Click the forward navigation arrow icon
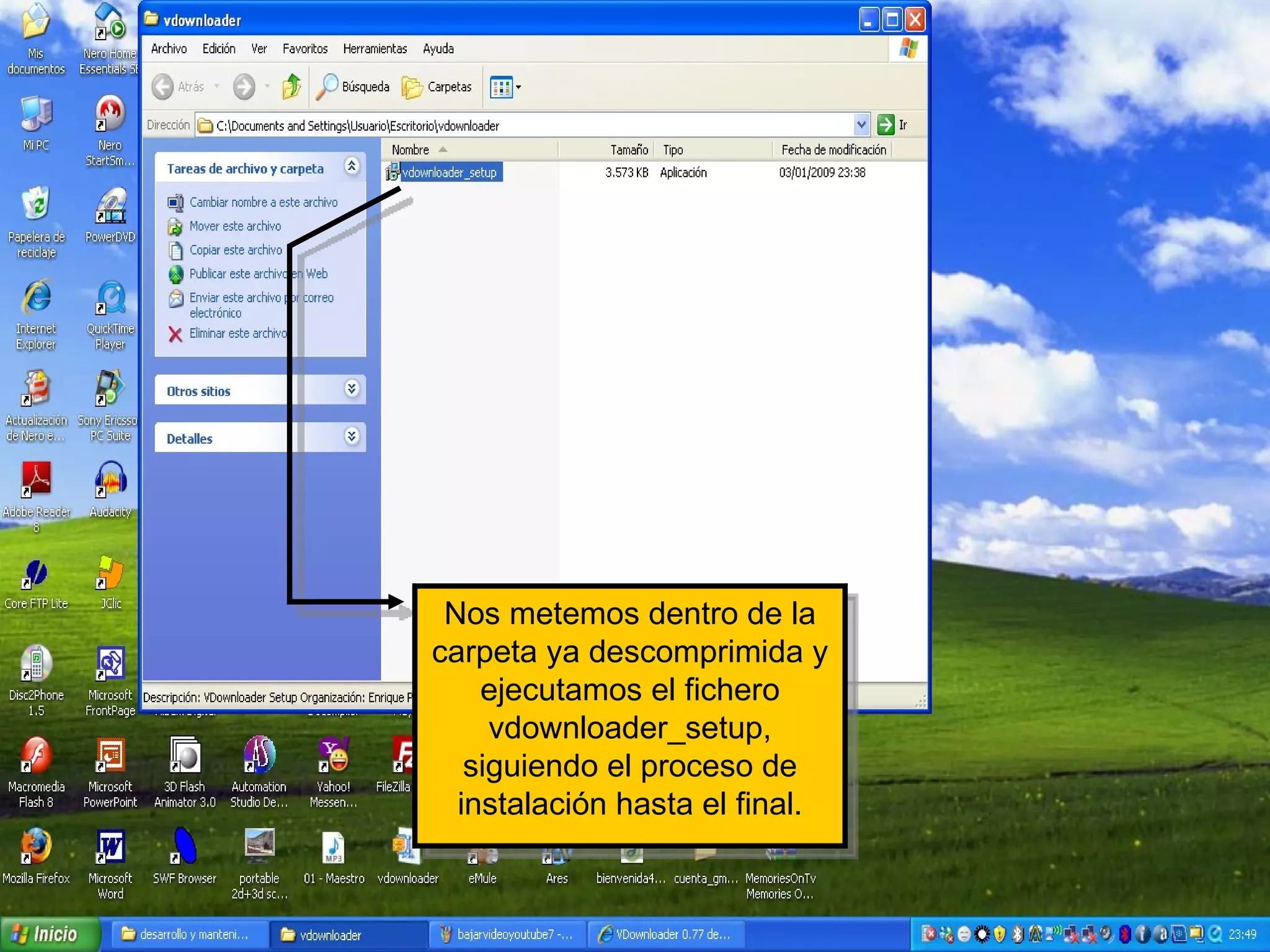 point(244,87)
